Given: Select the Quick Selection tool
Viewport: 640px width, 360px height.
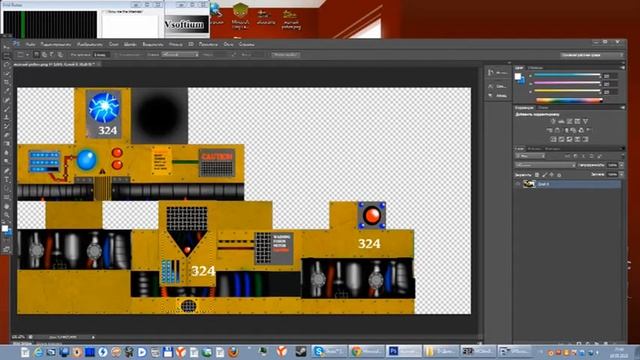Looking at the screenshot, I should pyautogui.click(x=7, y=73).
